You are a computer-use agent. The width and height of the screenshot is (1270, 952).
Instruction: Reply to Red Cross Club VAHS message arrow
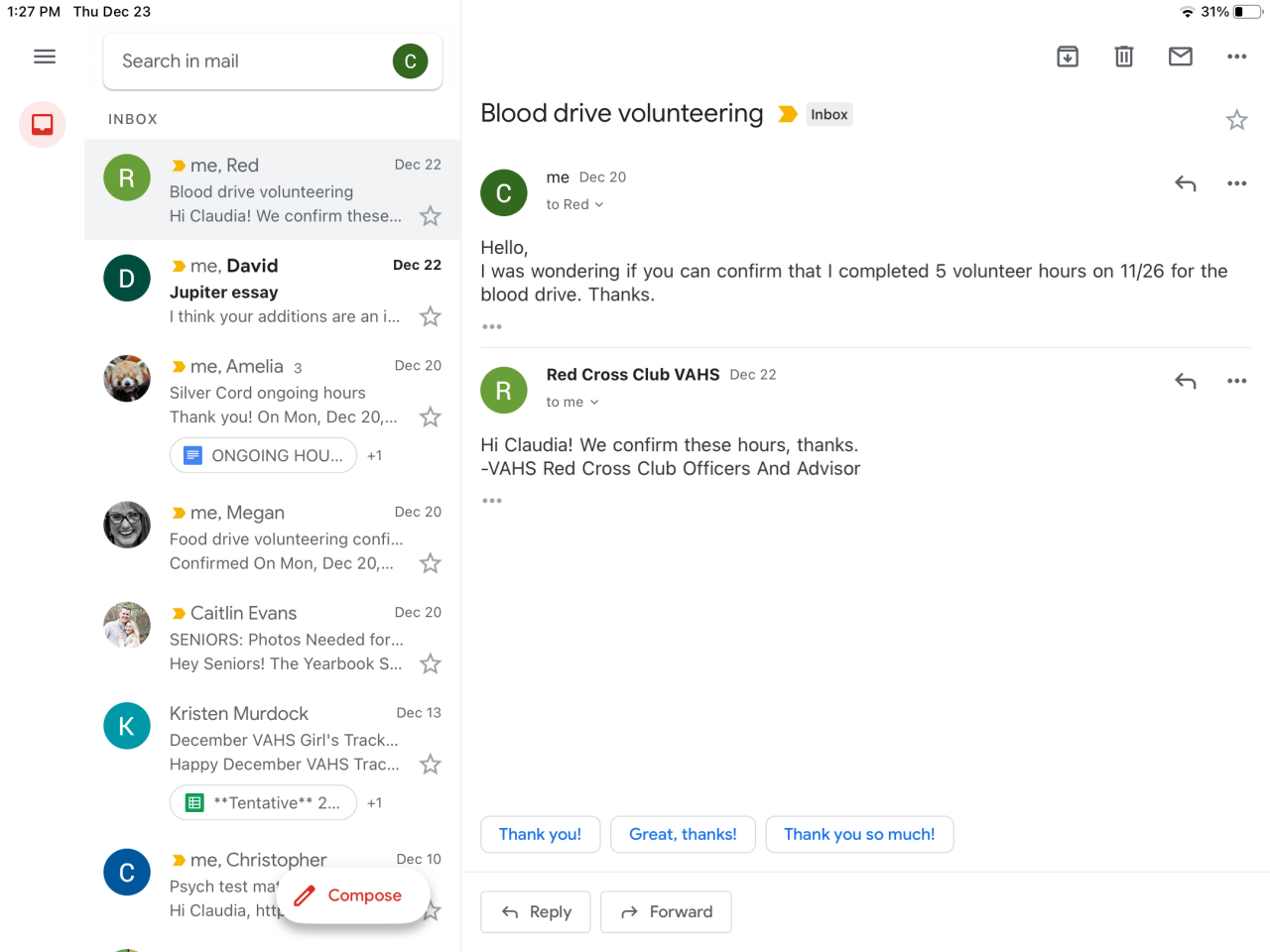pyautogui.click(x=1186, y=381)
